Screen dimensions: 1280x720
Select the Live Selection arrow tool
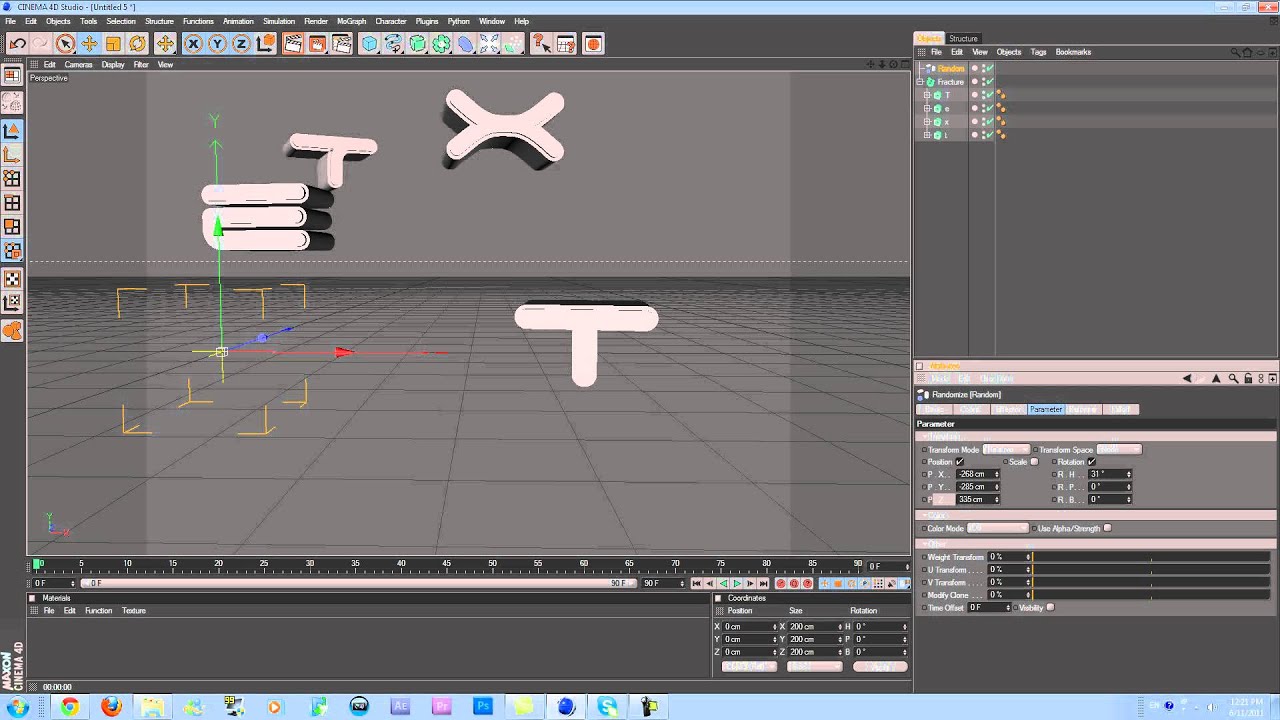click(65, 44)
